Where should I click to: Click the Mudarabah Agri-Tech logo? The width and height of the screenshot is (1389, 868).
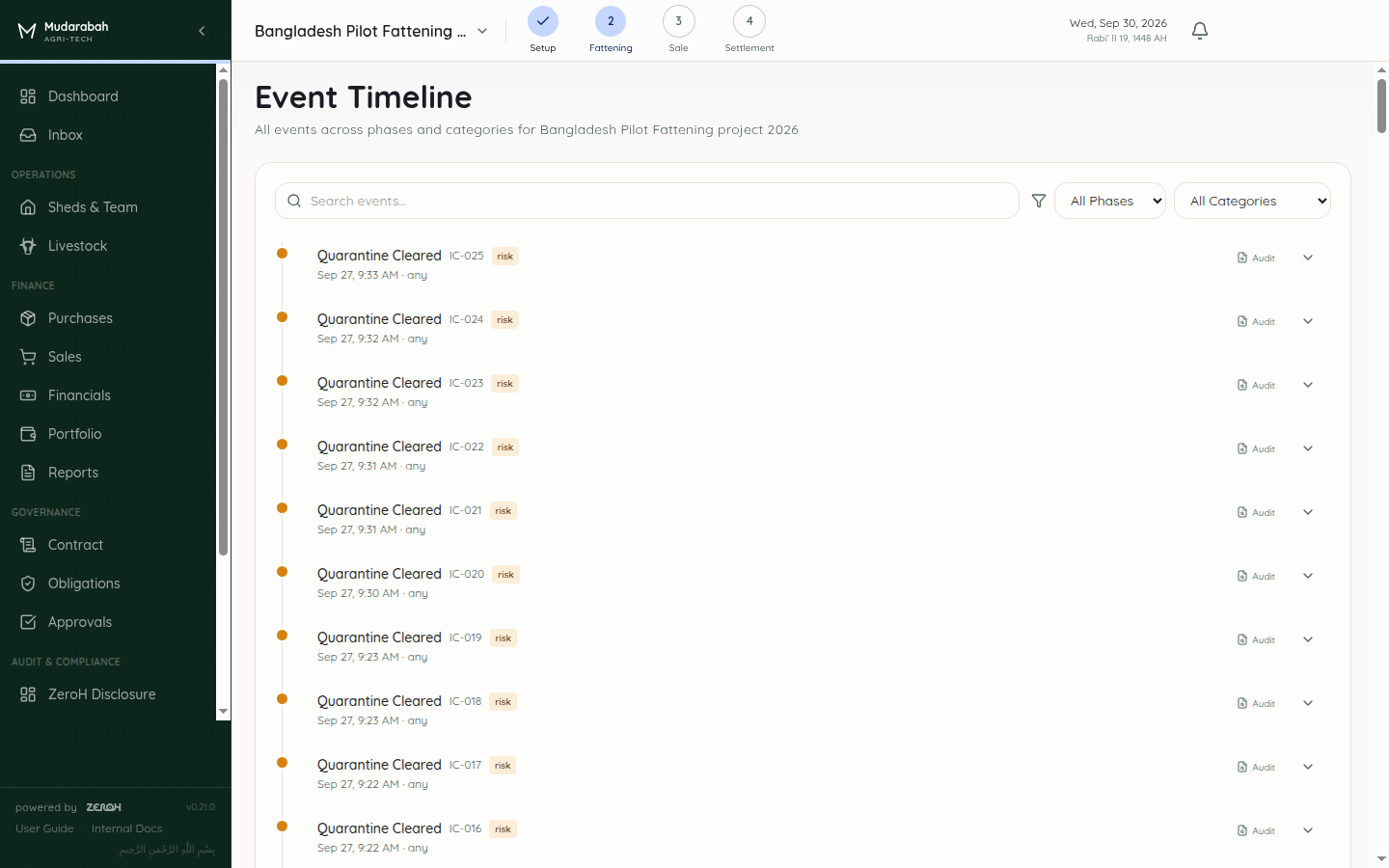63,31
